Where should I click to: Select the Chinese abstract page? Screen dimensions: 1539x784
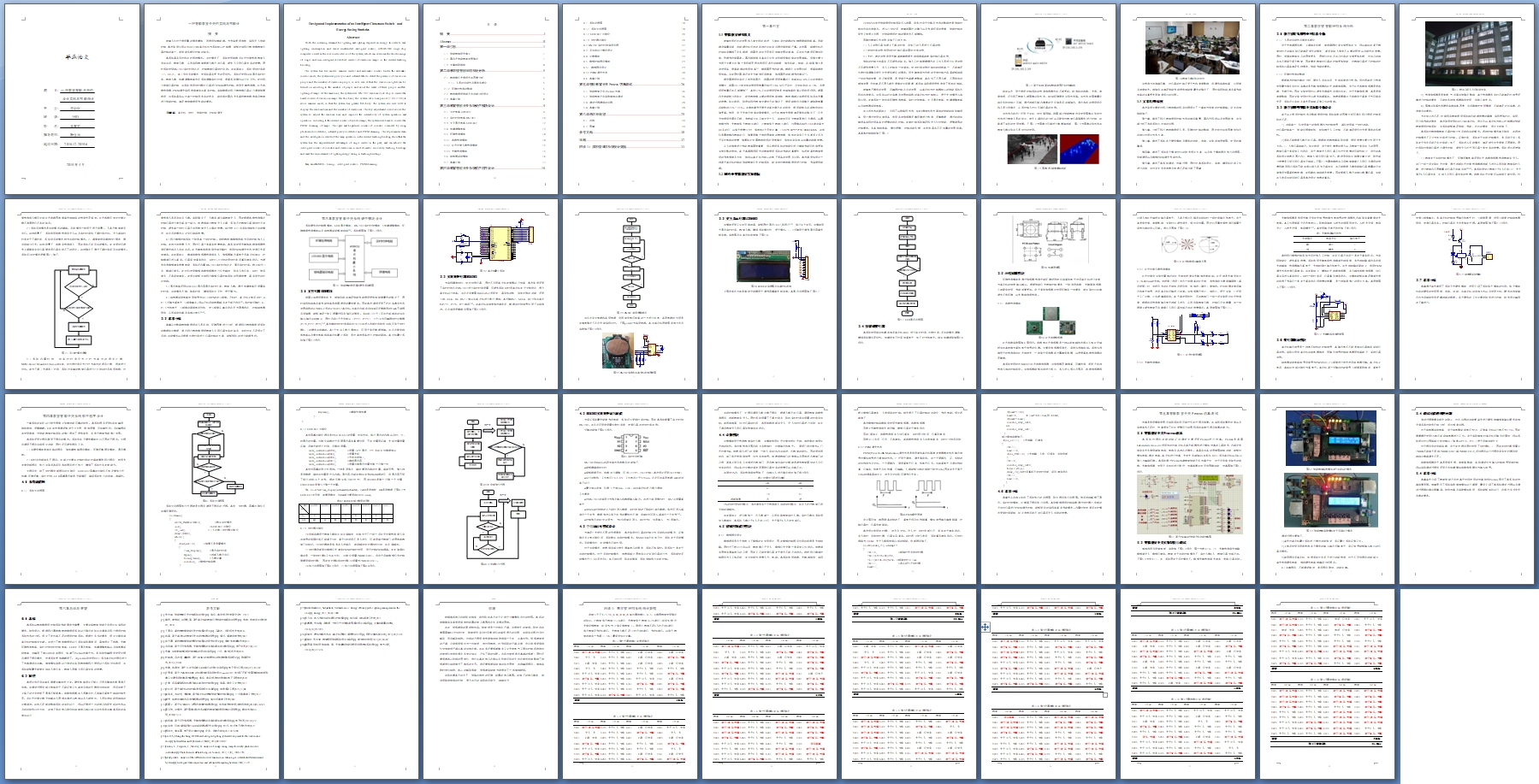pos(210,98)
